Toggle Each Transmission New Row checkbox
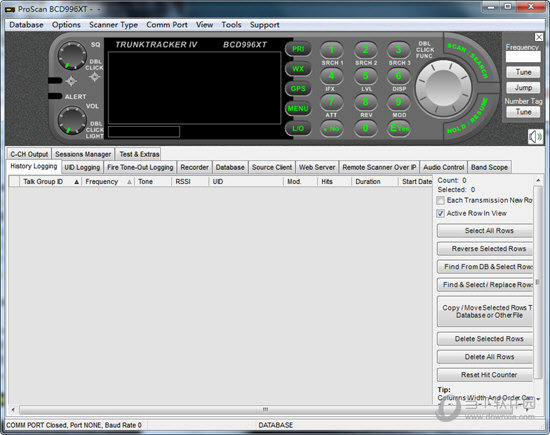This screenshot has height=435, width=550. [441, 200]
